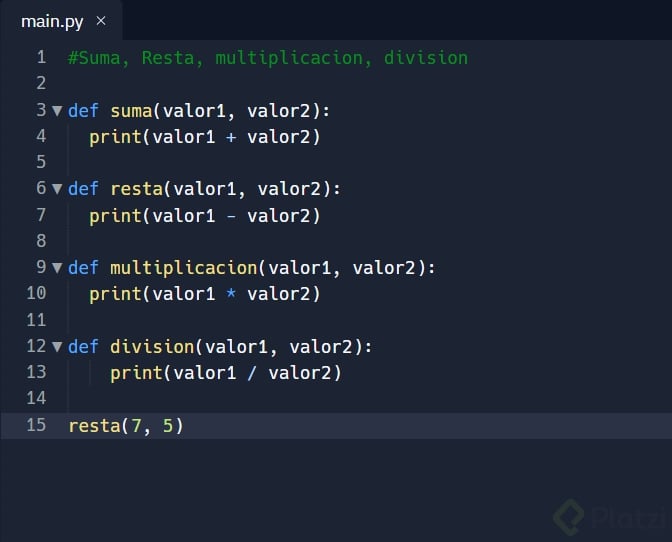This screenshot has height=542, width=672.
Task: Click the asterisk operator on line 10
Action: 231,293
